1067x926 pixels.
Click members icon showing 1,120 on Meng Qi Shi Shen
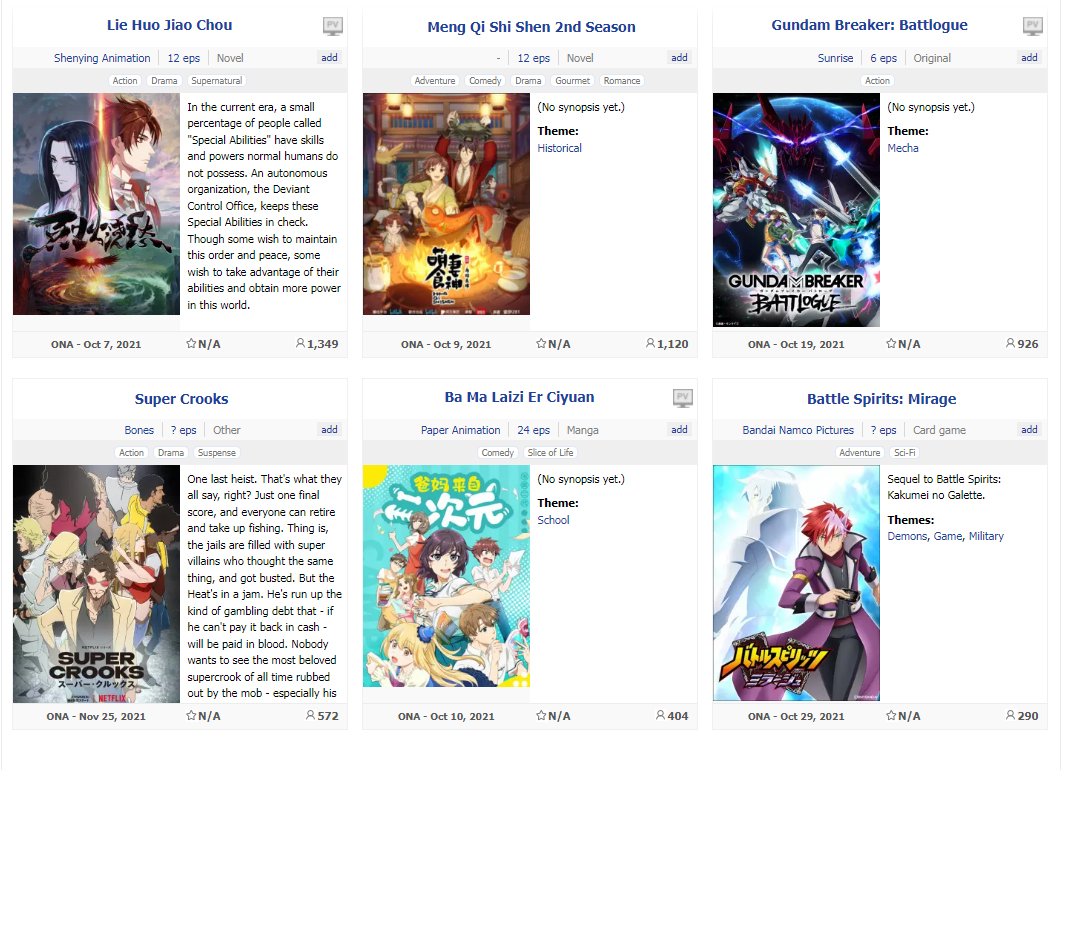[x=650, y=344]
